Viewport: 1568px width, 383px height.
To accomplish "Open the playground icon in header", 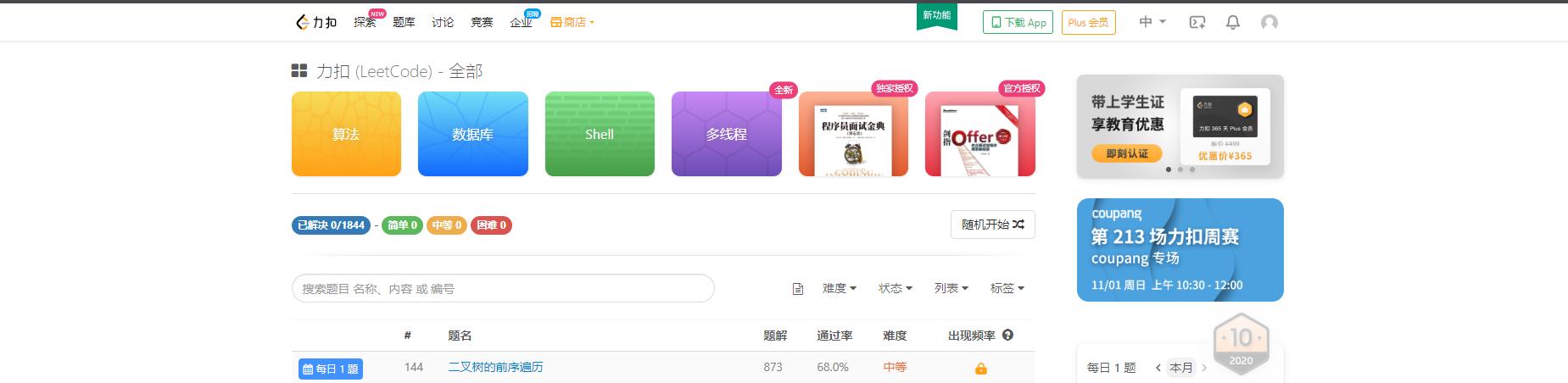I will tap(1197, 23).
